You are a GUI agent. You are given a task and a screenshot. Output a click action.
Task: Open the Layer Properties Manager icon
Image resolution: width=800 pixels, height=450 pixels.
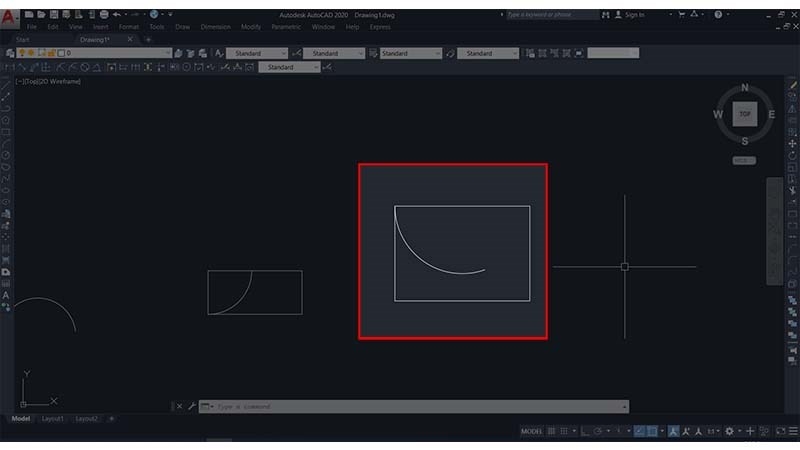click(10, 53)
